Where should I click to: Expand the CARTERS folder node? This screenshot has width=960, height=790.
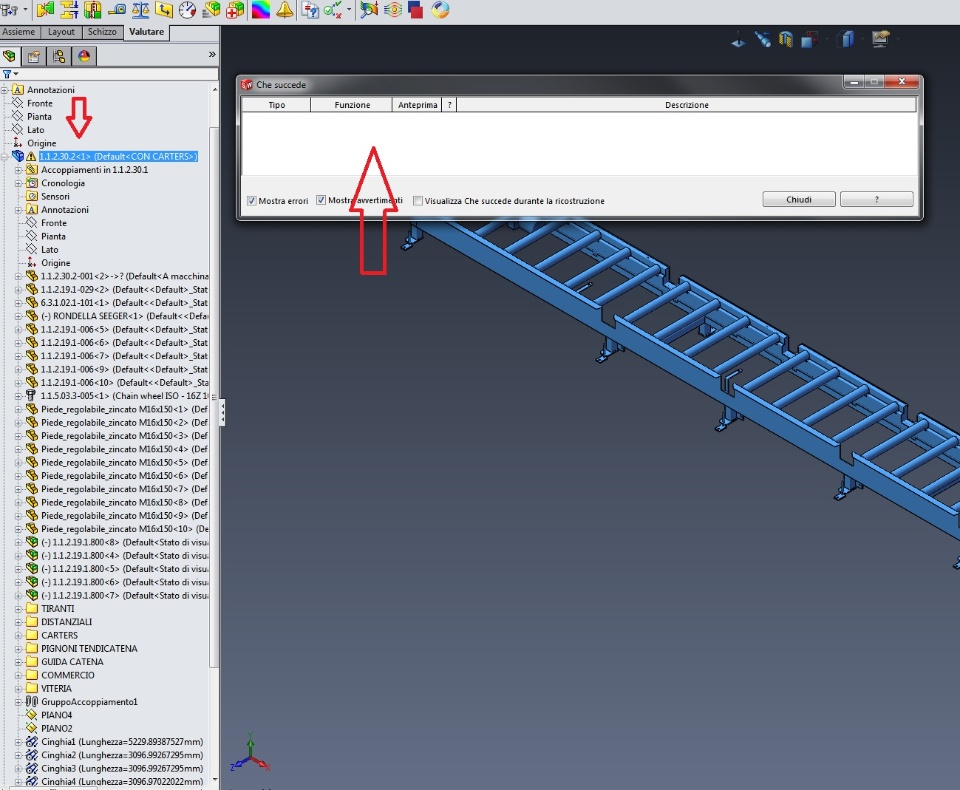coord(18,636)
